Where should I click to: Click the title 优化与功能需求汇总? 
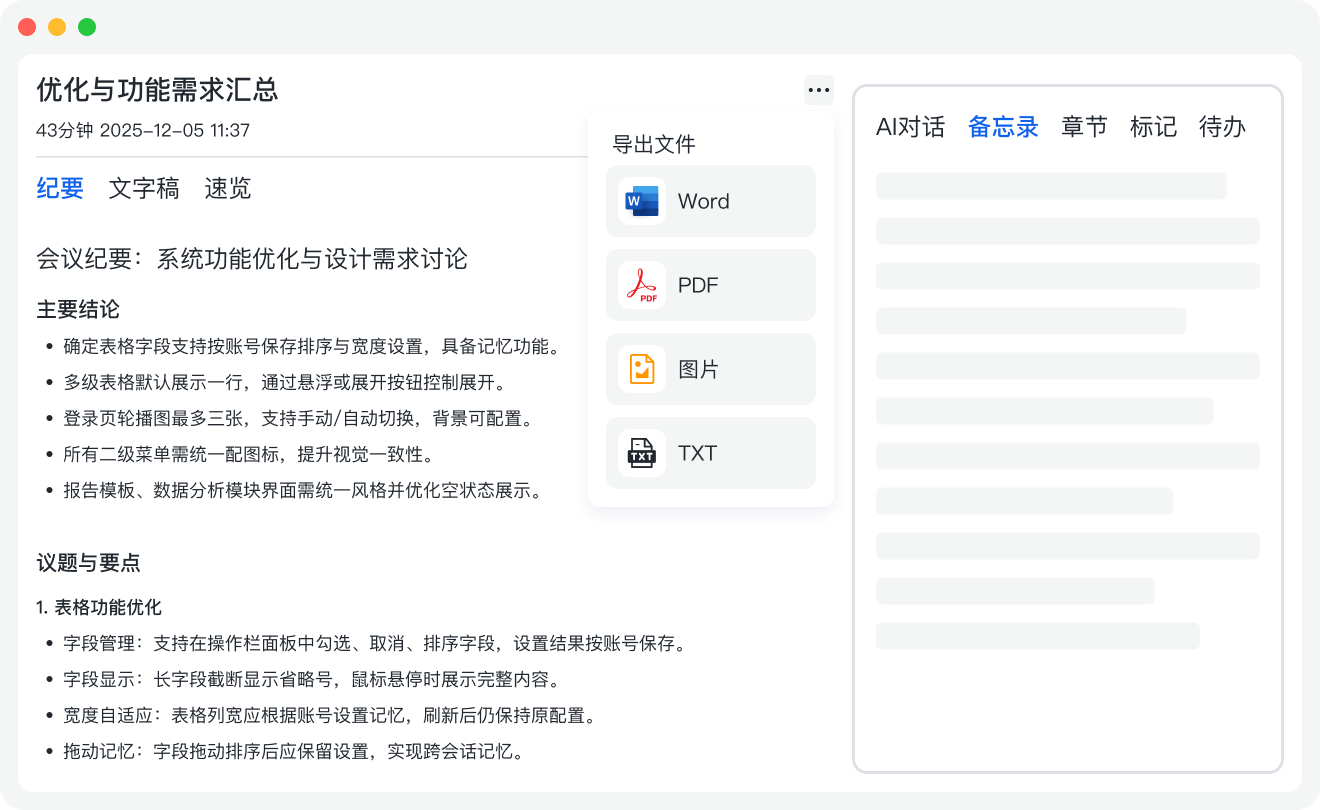(157, 90)
